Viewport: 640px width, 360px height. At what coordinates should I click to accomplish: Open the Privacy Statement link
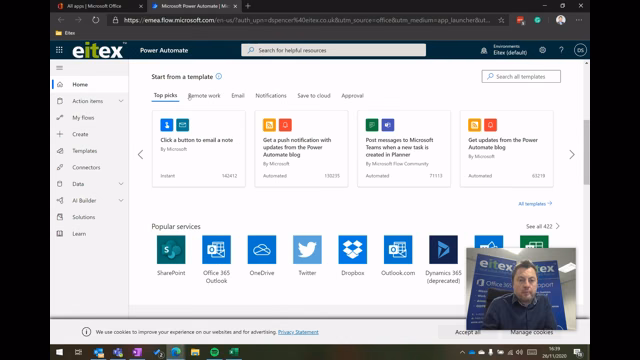298,332
